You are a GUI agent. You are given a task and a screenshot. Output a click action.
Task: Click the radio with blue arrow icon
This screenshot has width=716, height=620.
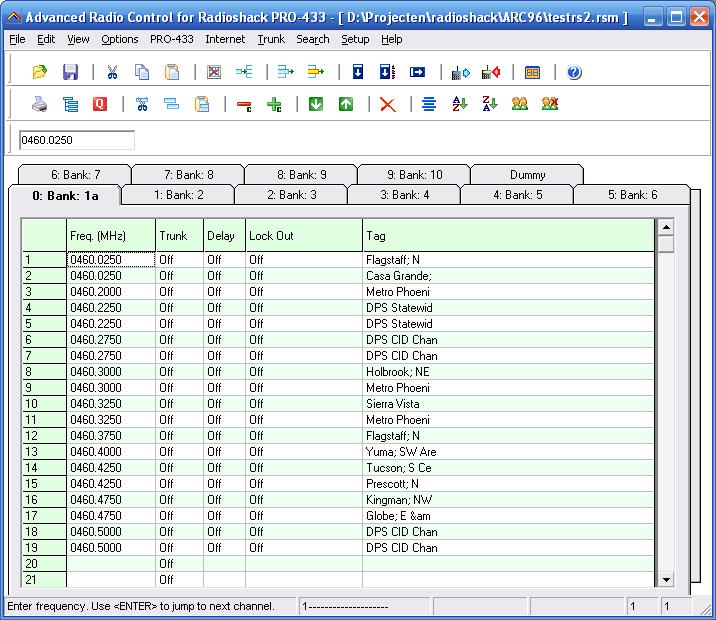[x=460, y=72]
